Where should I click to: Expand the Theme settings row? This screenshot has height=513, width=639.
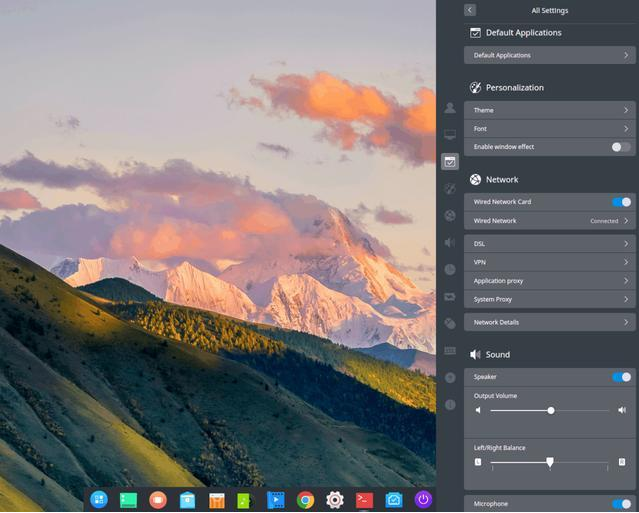549,111
